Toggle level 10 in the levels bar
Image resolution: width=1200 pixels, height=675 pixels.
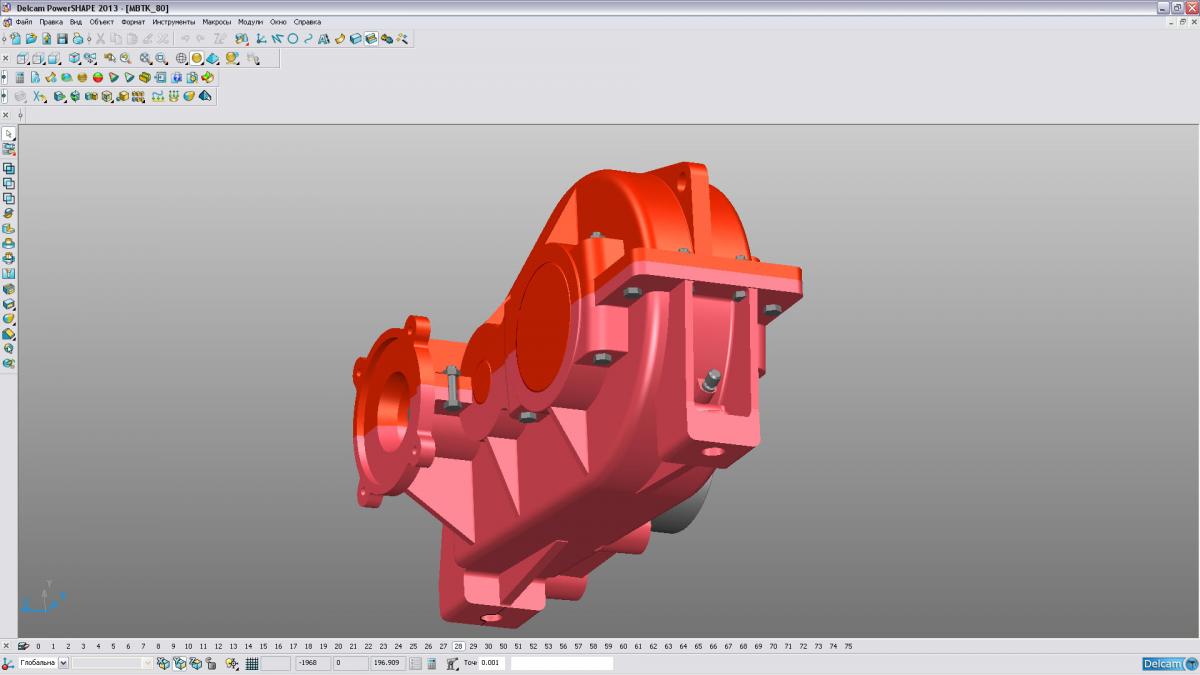pyautogui.click(x=188, y=646)
